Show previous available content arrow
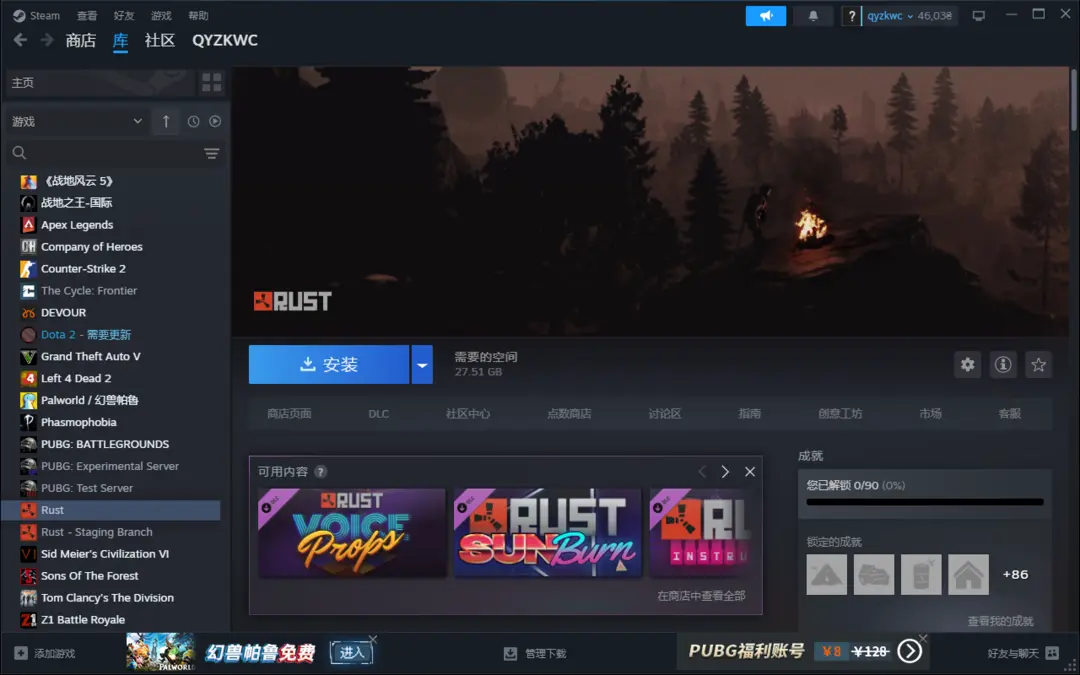 click(702, 472)
